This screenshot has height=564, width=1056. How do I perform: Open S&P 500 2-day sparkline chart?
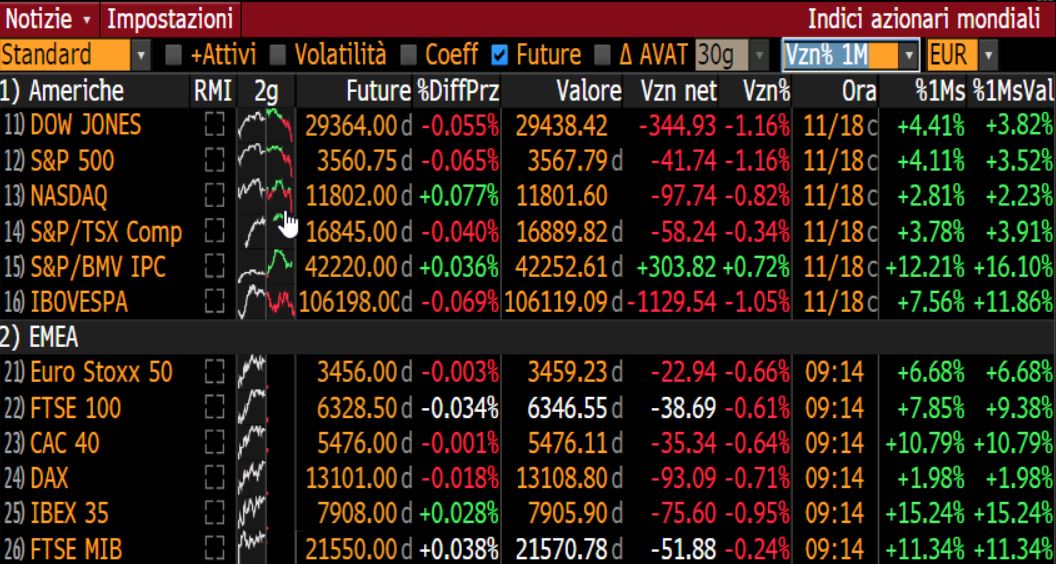[266, 161]
